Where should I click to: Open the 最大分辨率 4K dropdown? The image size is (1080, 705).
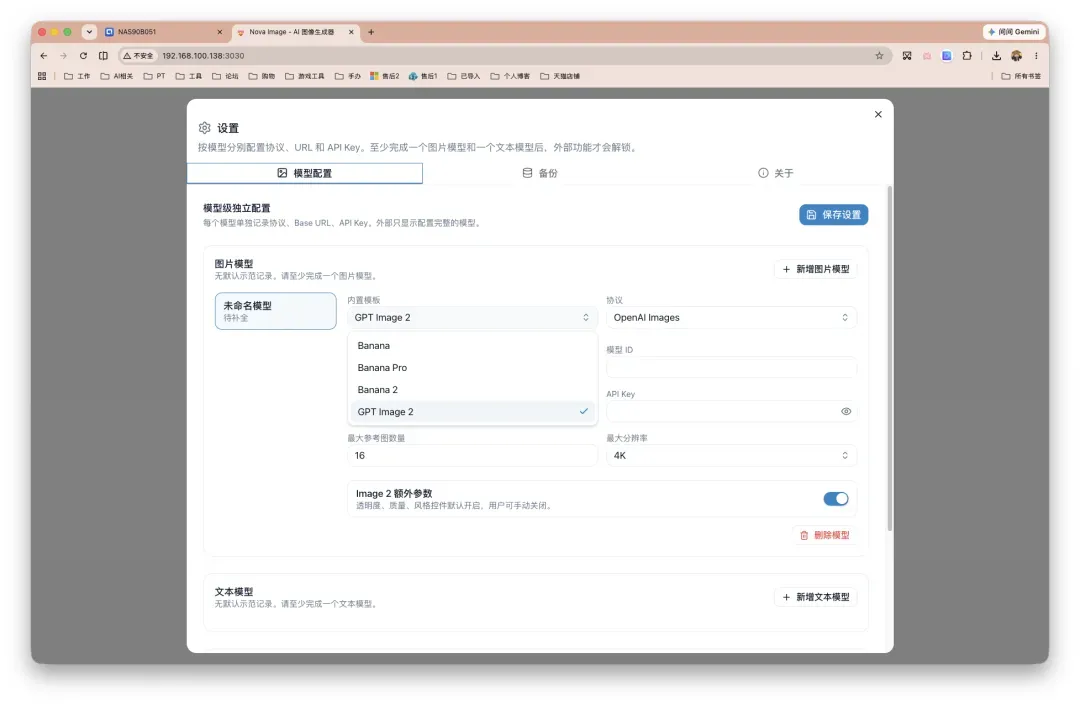click(x=731, y=456)
